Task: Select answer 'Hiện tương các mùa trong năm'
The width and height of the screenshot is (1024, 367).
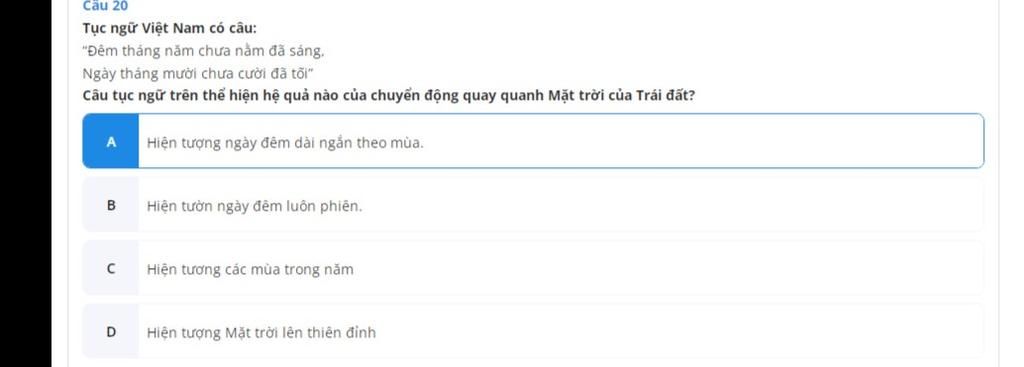Action: coord(250,269)
